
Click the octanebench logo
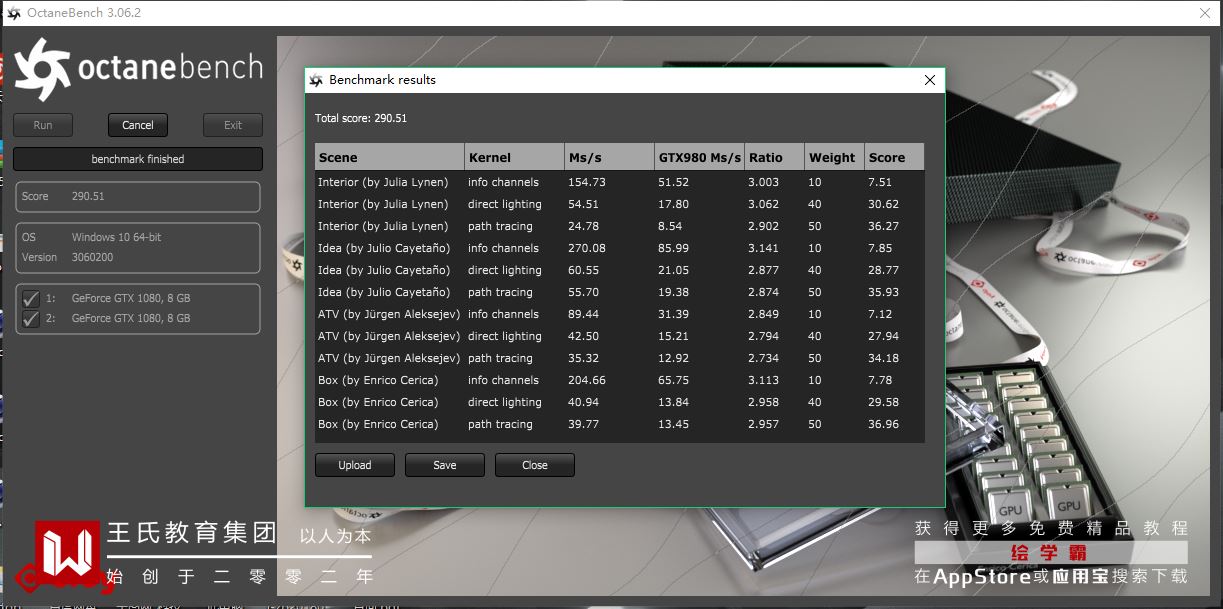[139, 68]
